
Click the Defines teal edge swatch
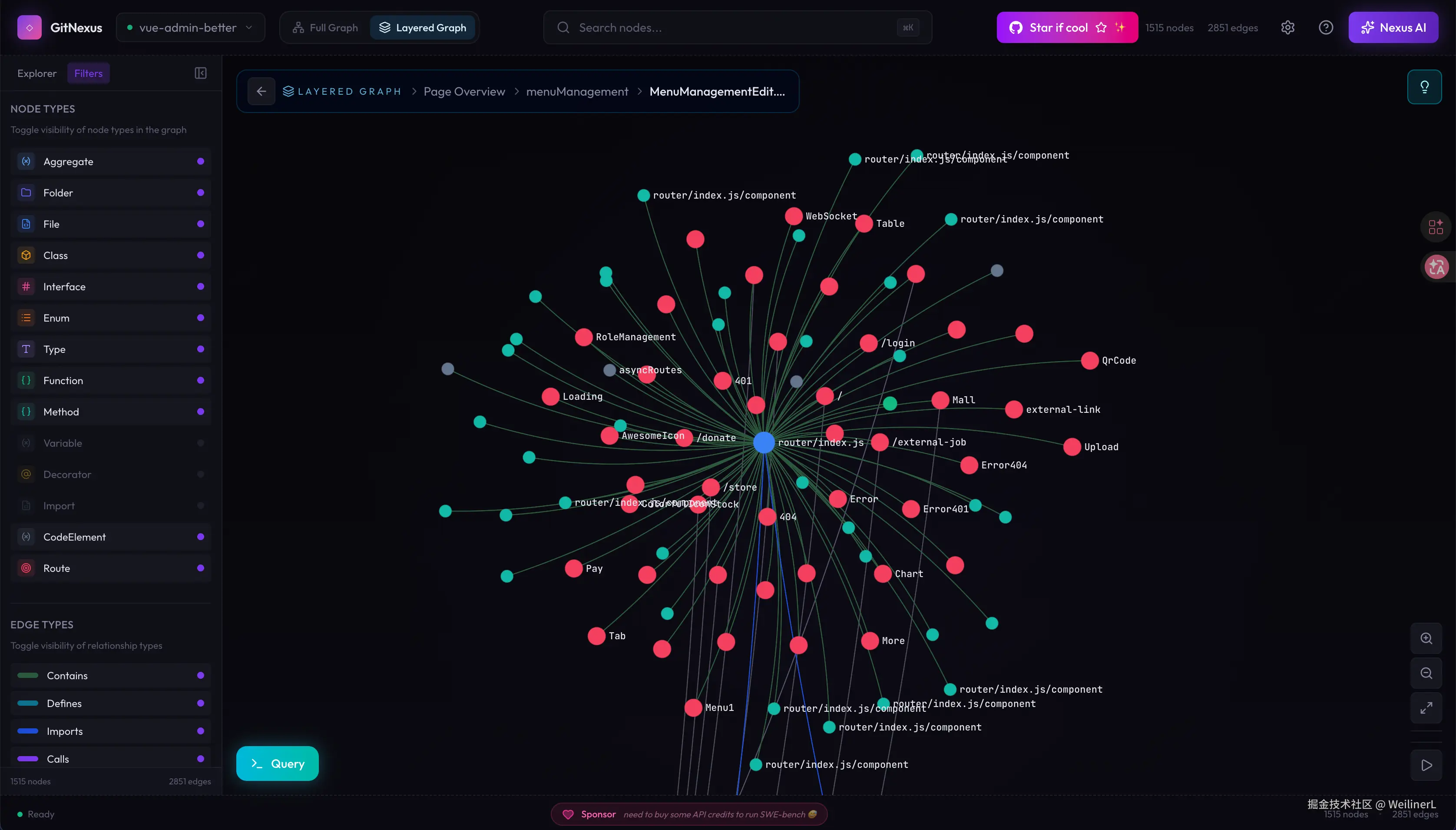click(28, 704)
